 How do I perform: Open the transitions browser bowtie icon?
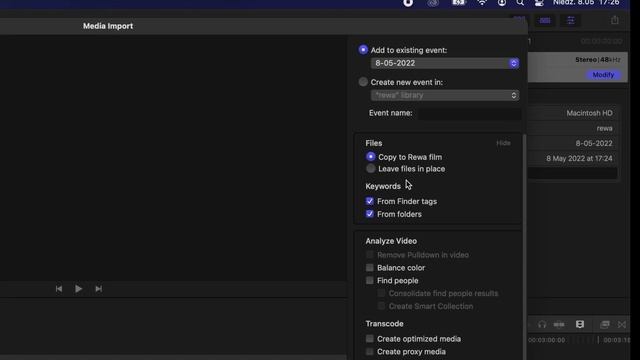pos(622,324)
